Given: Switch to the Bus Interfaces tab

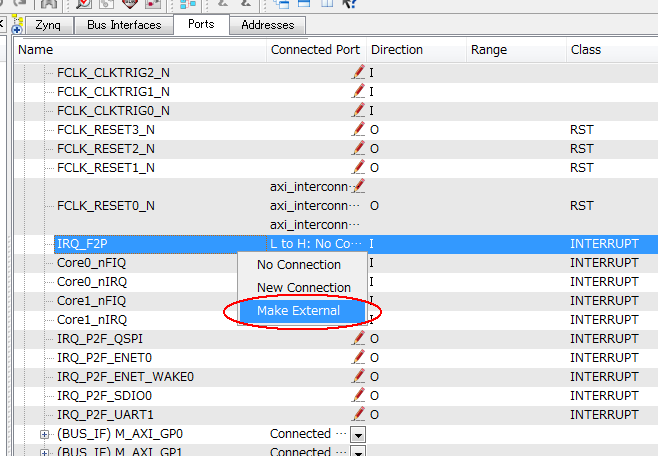Looking at the screenshot, I should 124,25.
